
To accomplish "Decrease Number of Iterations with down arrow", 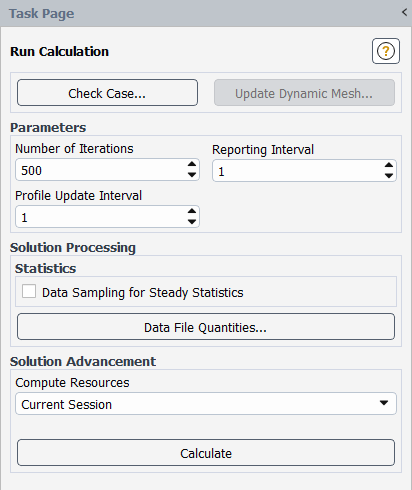I will point(192,175).
